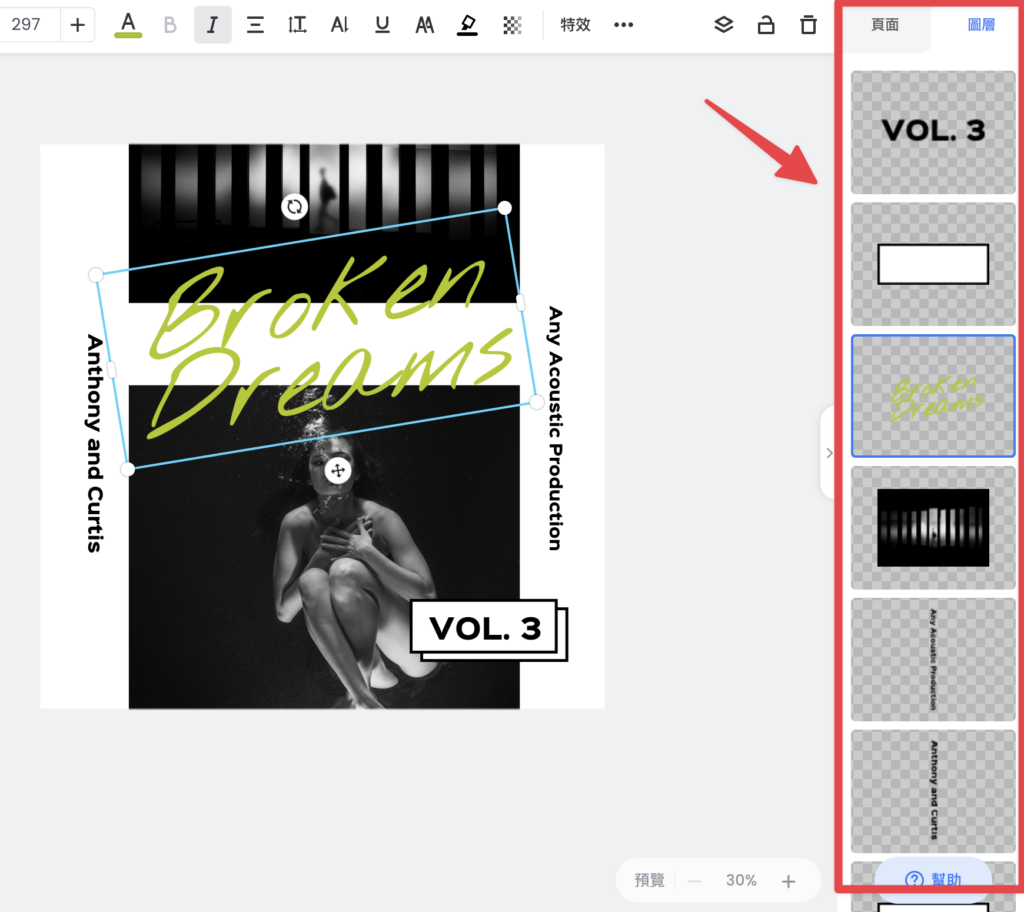Lock the selected element
The width and height of the screenshot is (1024, 912).
pos(766,25)
